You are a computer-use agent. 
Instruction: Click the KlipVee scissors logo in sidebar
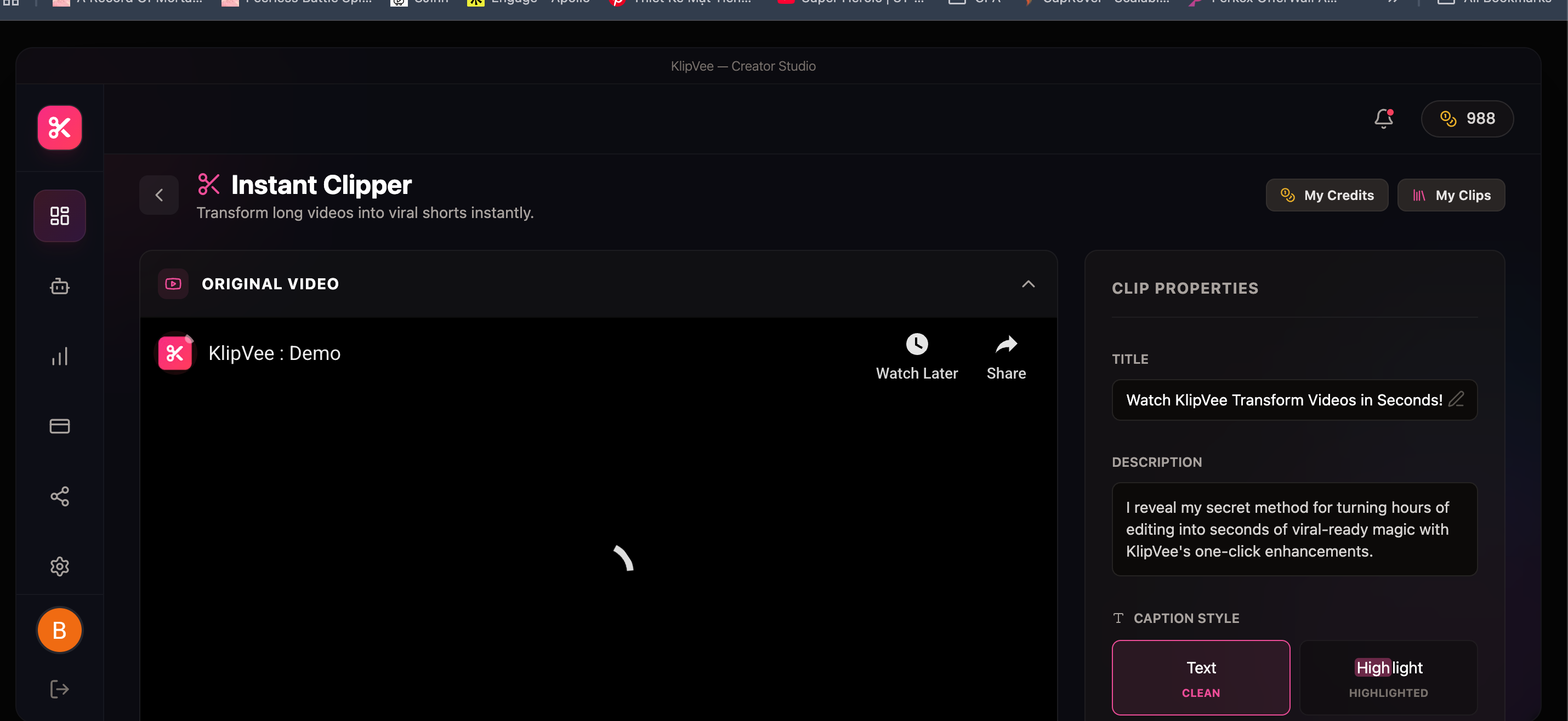coord(60,127)
